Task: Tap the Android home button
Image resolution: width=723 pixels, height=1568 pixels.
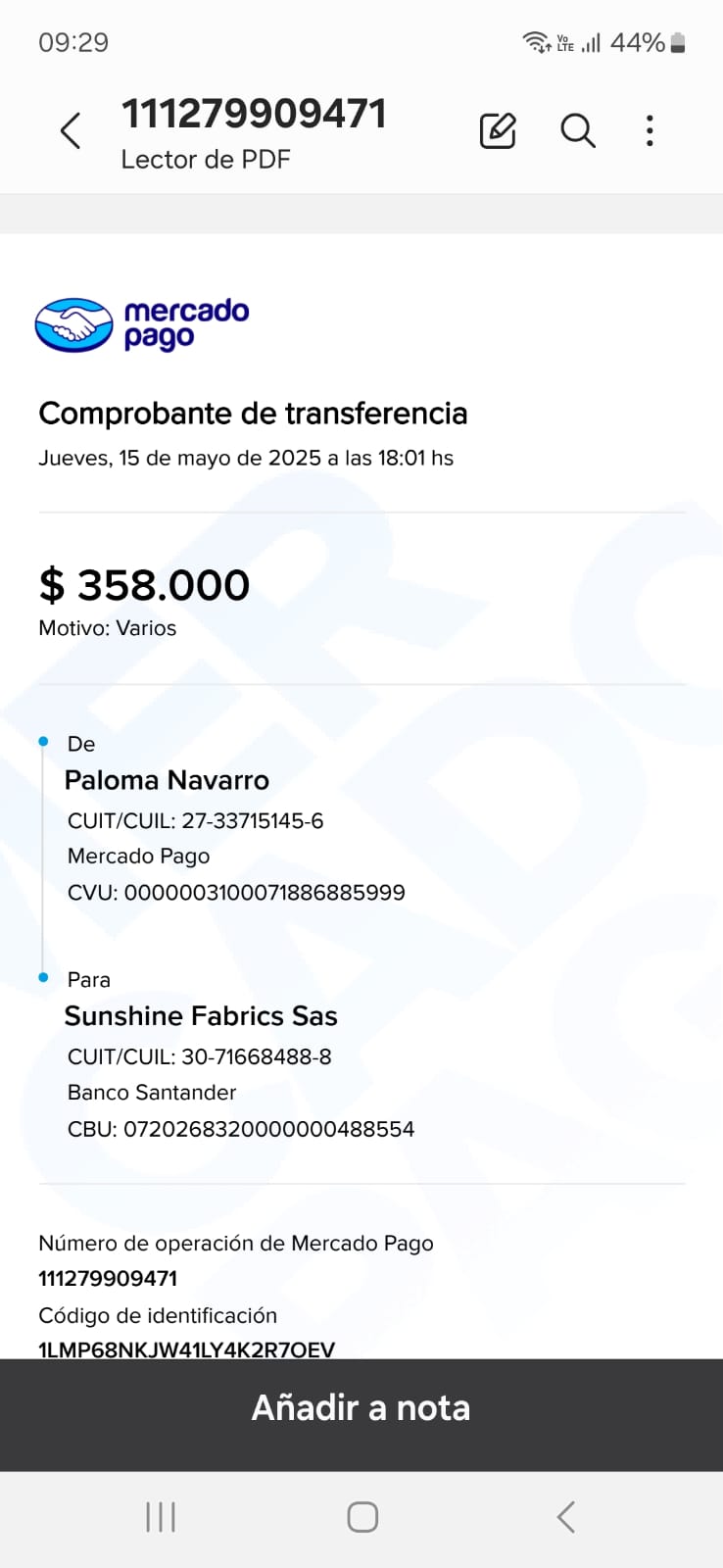Action: pos(362,1517)
